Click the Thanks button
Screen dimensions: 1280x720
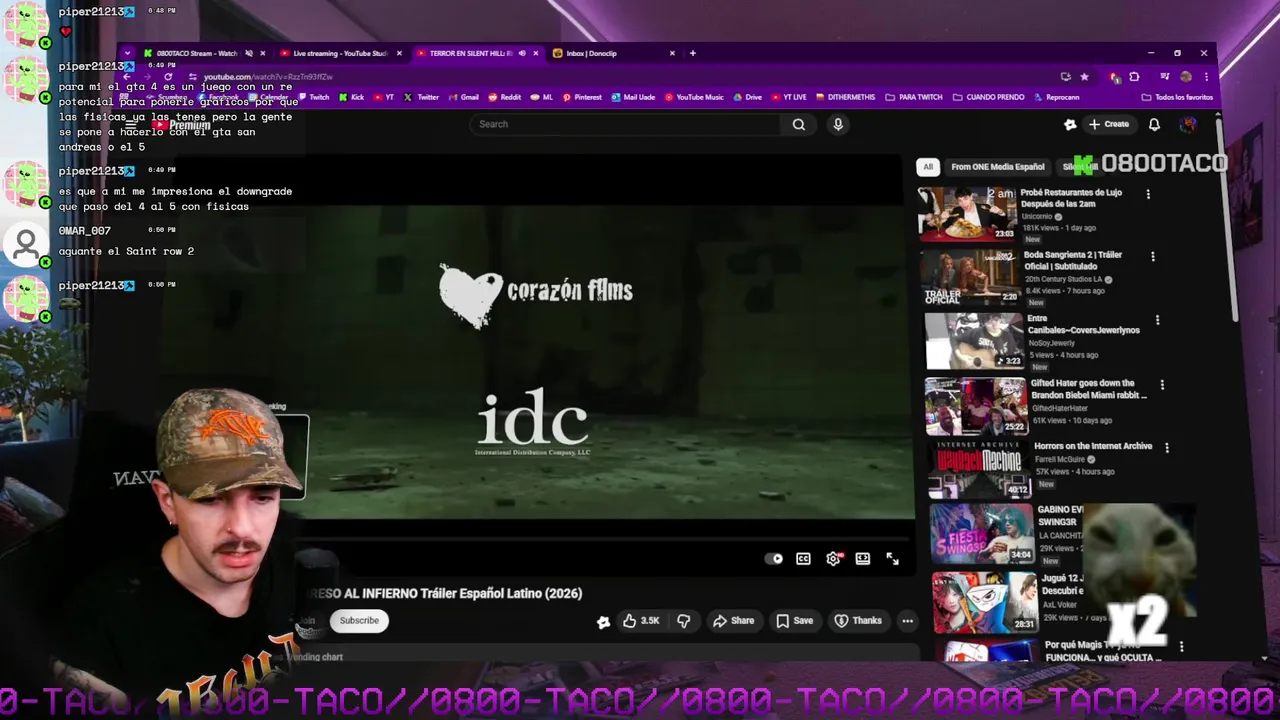pos(858,621)
